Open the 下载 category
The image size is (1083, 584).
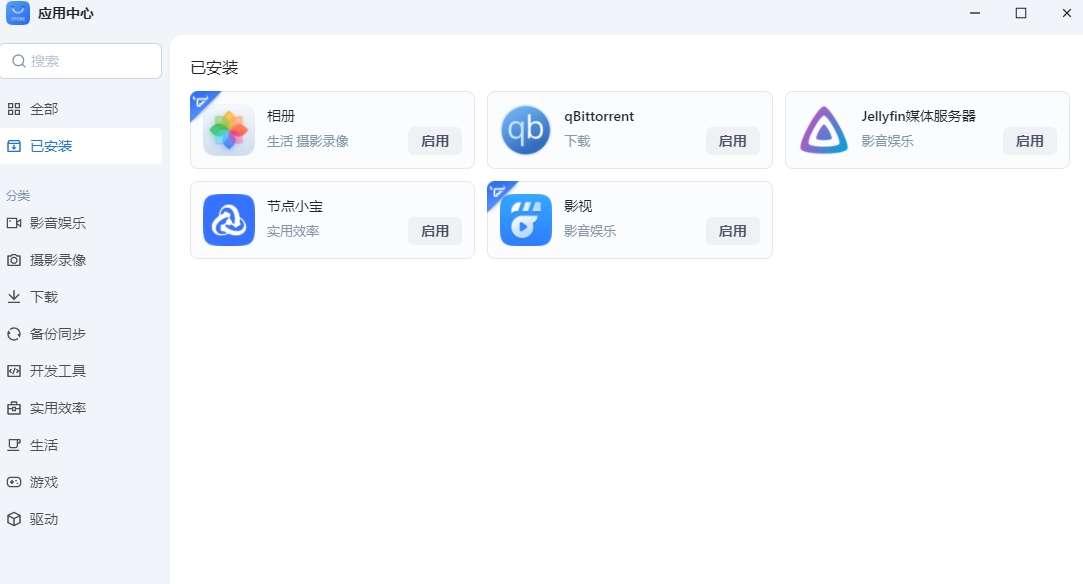(81, 297)
